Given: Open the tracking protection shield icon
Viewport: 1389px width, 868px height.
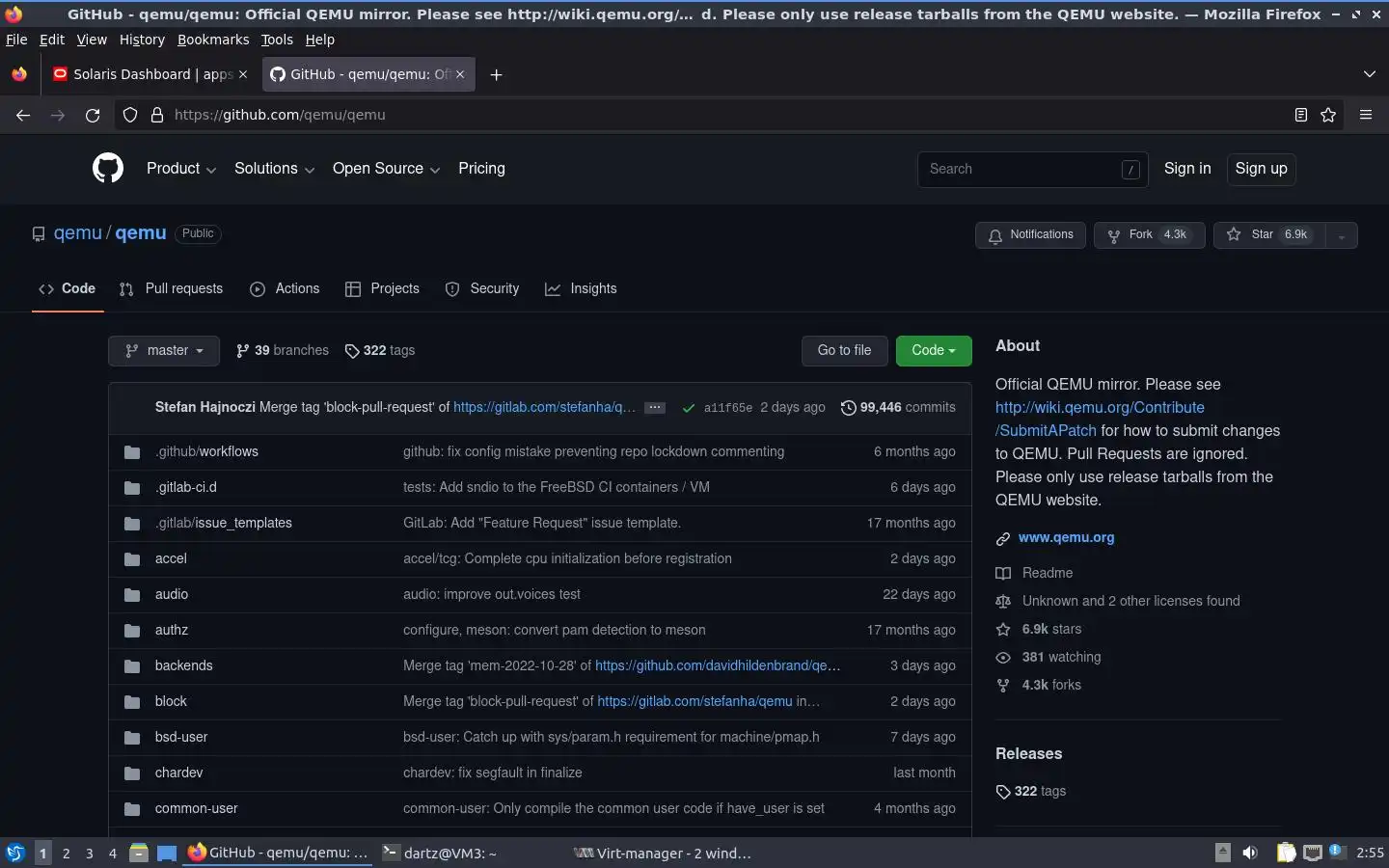Looking at the screenshot, I should tap(130, 115).
